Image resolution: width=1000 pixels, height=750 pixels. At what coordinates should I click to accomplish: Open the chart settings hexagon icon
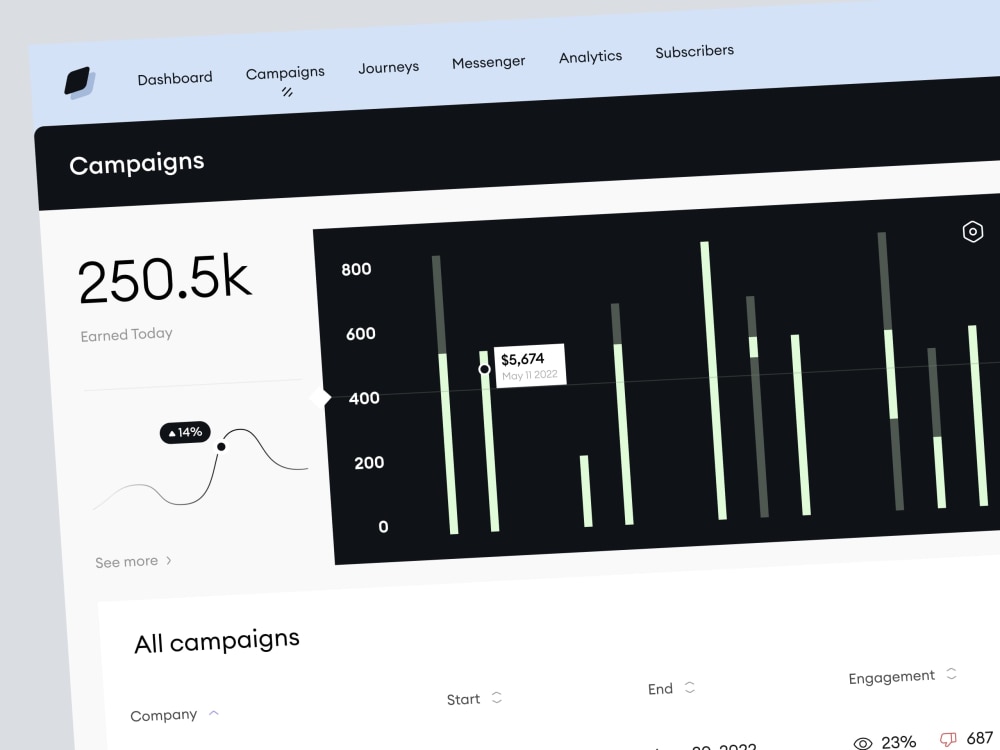(x=973, y=232)
